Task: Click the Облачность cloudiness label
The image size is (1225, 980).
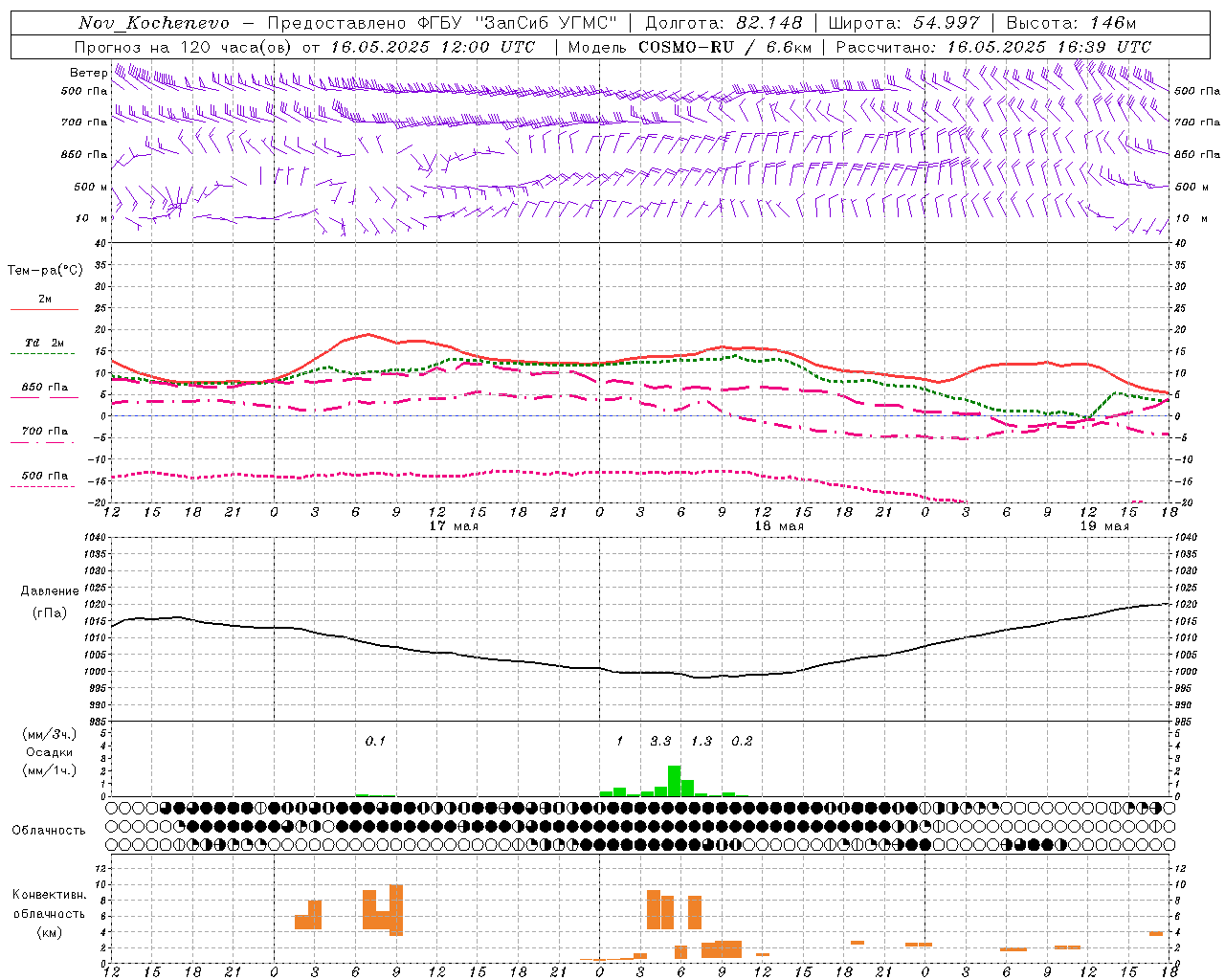Action: (x=49, y=831)
